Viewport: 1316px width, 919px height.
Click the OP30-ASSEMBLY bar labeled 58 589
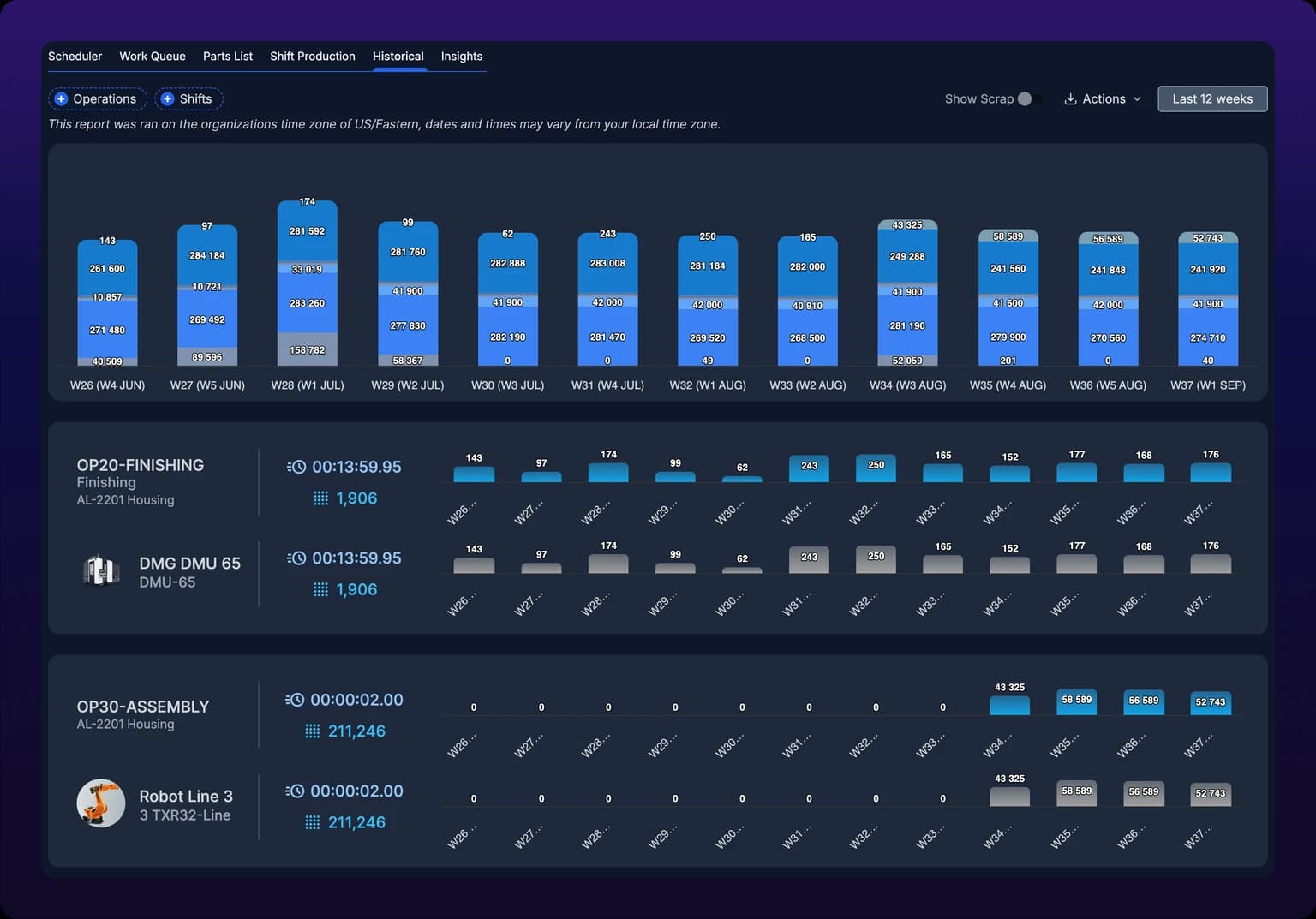[1077, 701]
